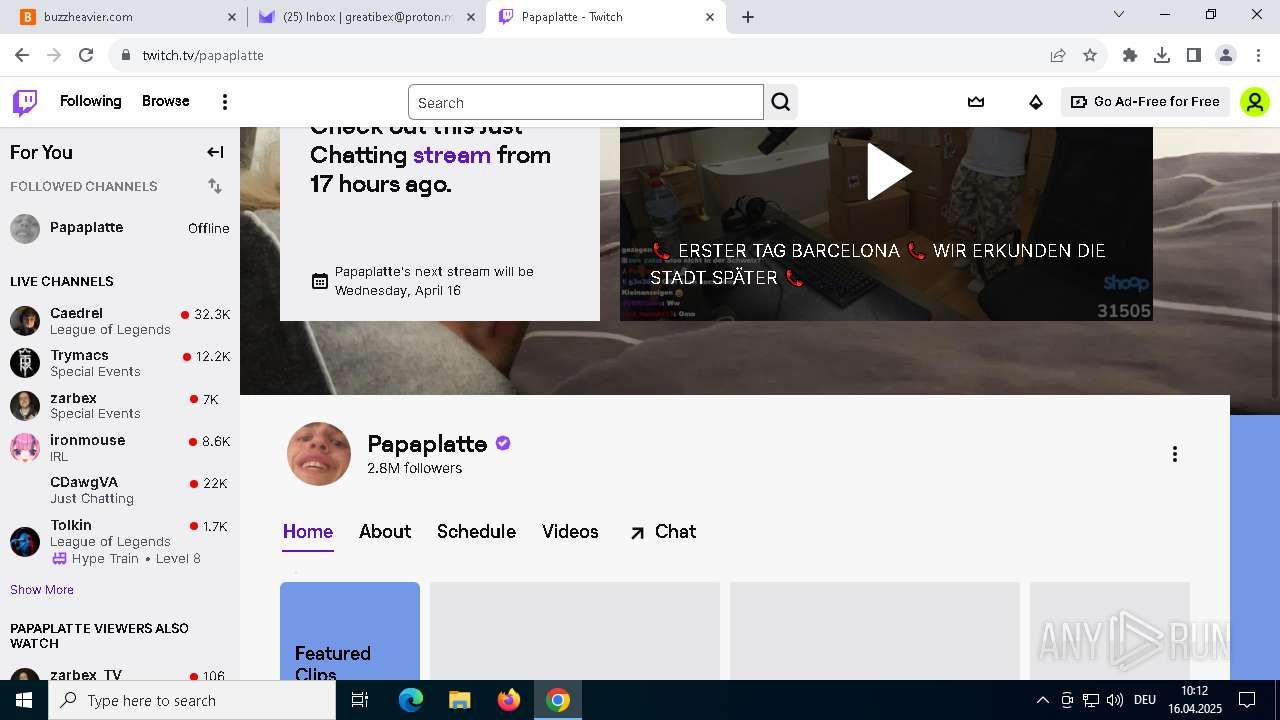1280x720 pixels.
Task: Select the Schedule channel tab
Action: tap(476, 532)
